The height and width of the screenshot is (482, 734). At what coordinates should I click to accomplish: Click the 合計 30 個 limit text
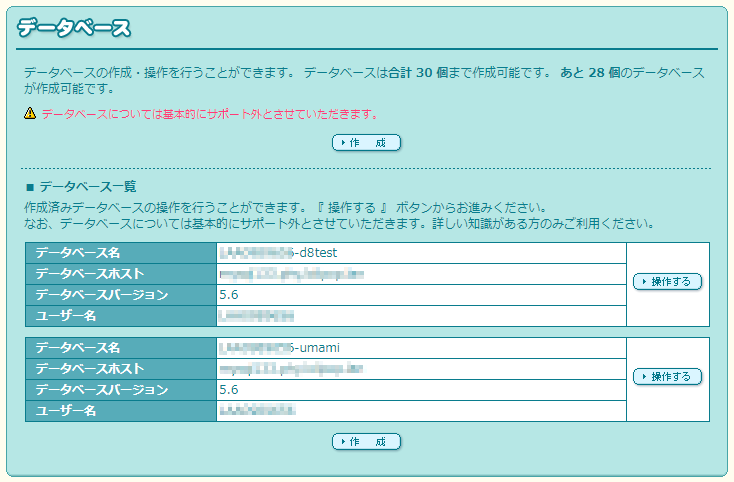[x=418, y=73]
